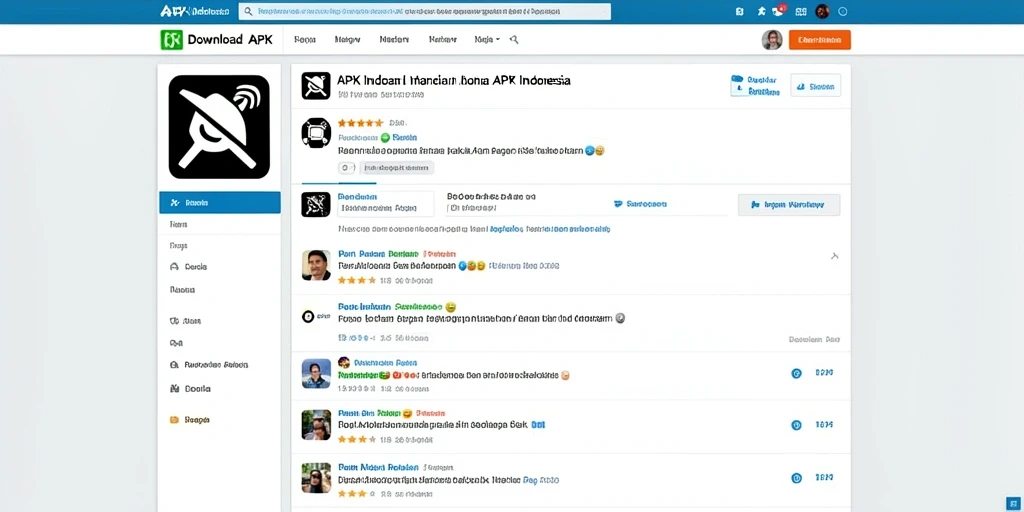Screen dimensions: 1024x512
Task: Click the app icon beside the star rating
Action: pos(315,133)
